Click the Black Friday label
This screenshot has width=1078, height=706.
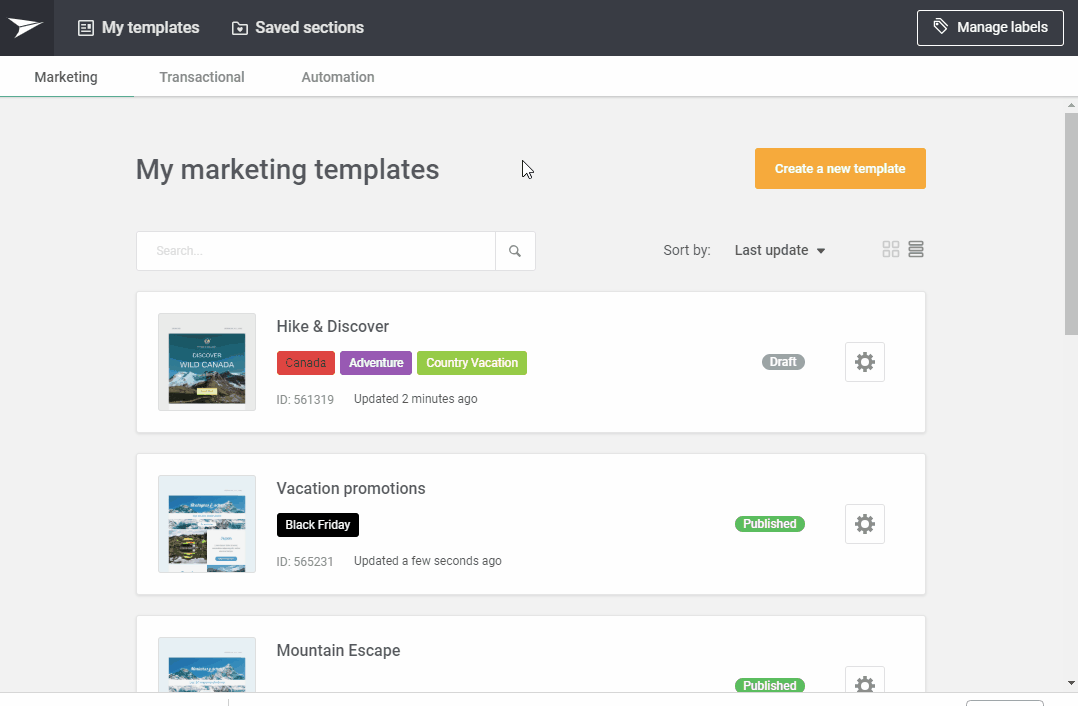point(318,525)
